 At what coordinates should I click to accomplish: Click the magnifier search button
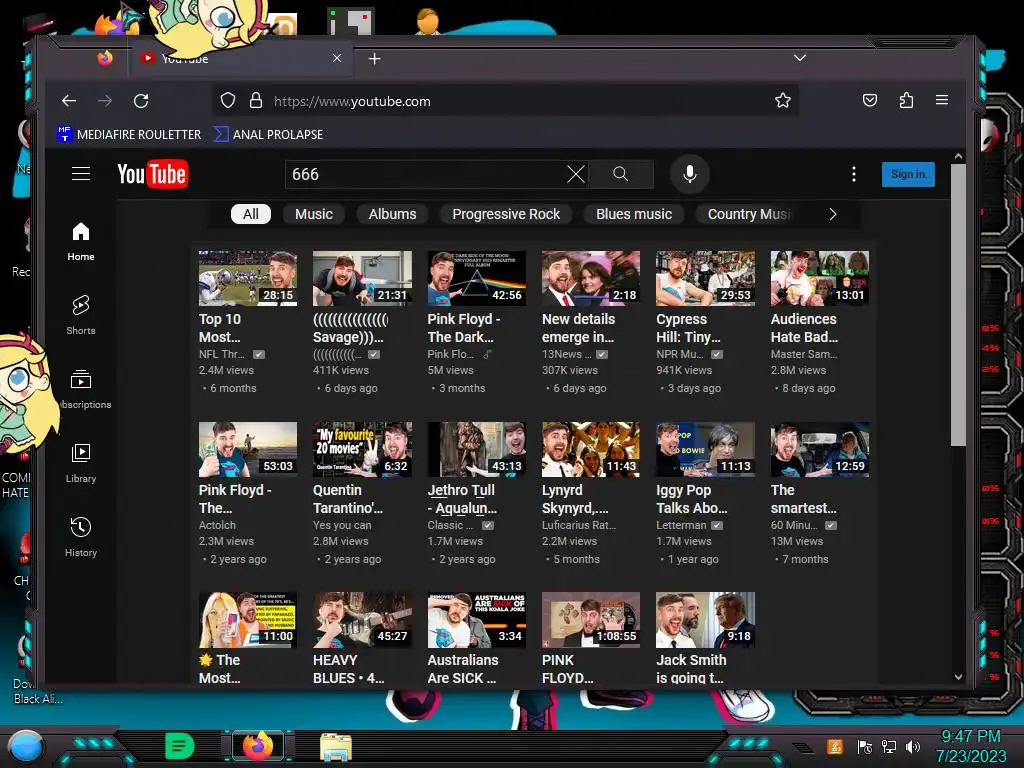620,174
